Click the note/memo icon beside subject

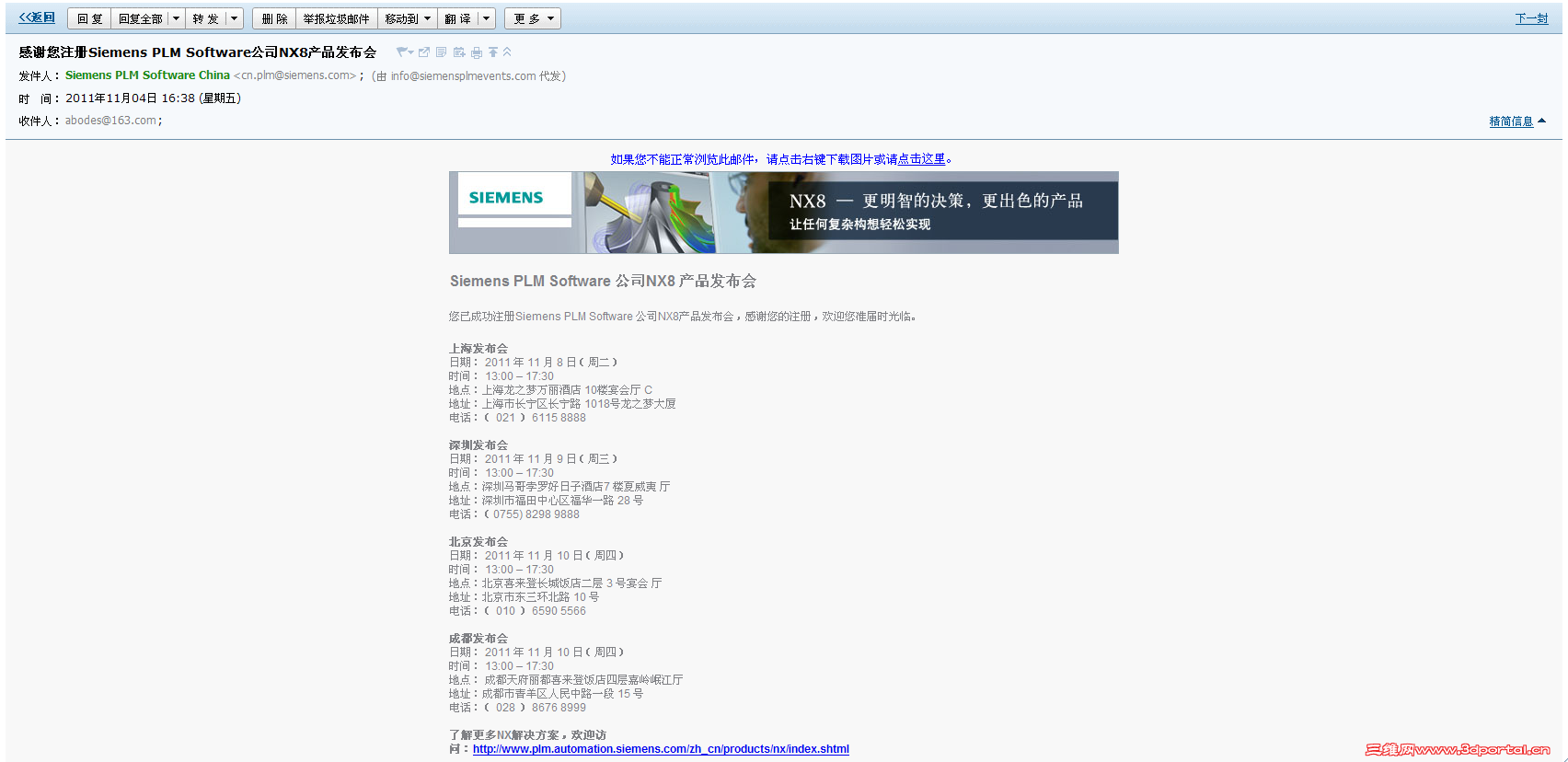click(x=441, y=52)
